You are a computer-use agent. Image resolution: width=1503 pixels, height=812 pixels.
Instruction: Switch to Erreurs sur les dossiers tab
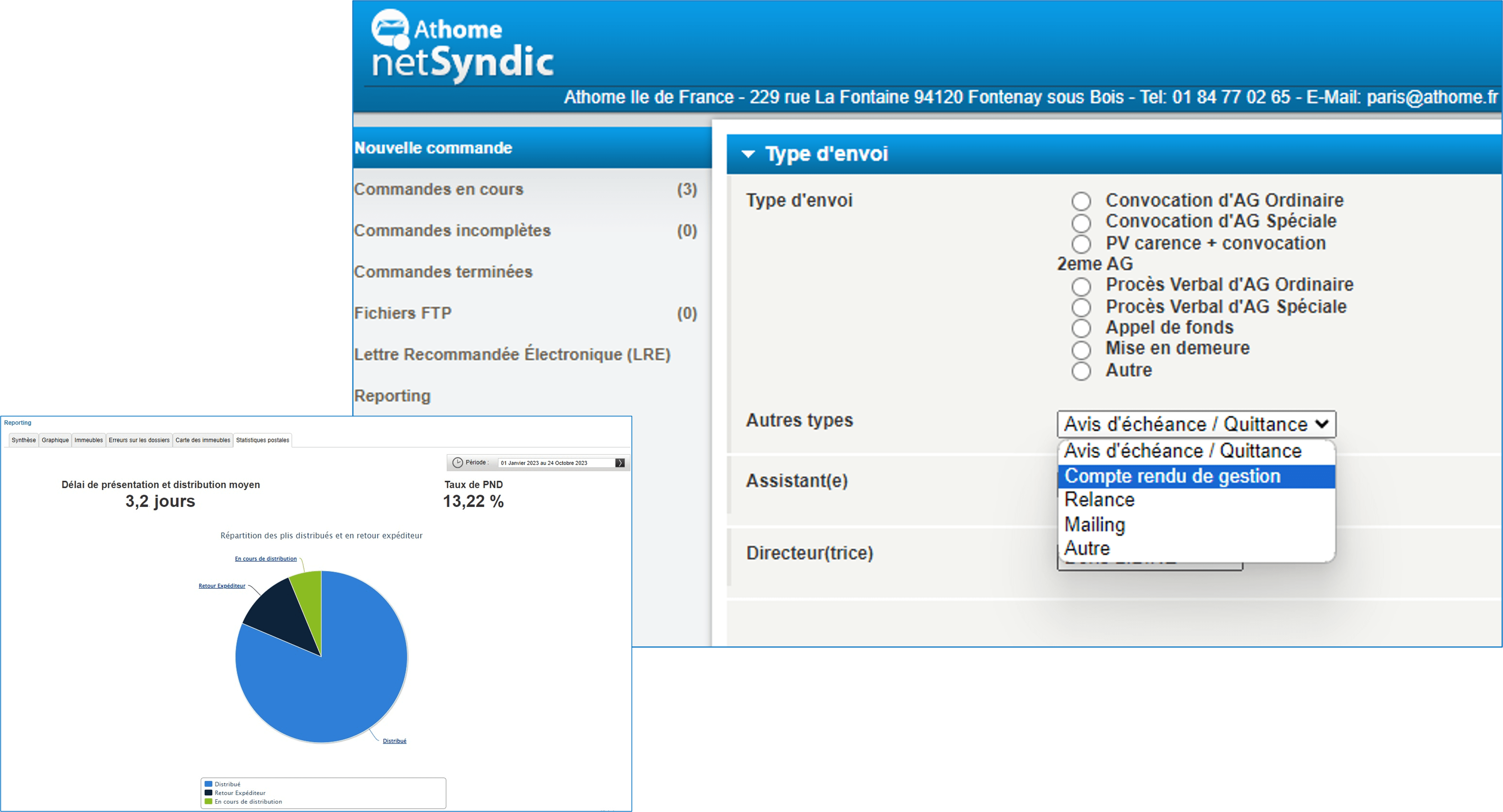(x=139, y=440)
